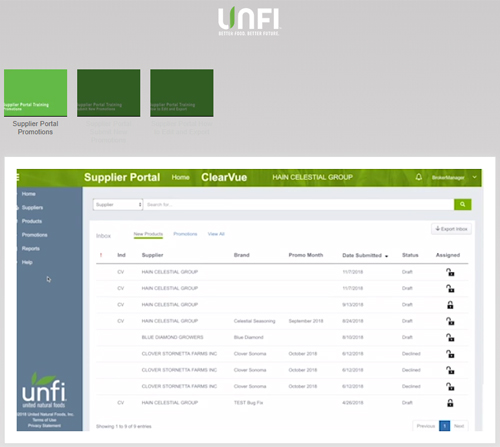The image size is (500, 447).
Task: Sort by the Promo Month column header
Action: click(x=306, y=255)
